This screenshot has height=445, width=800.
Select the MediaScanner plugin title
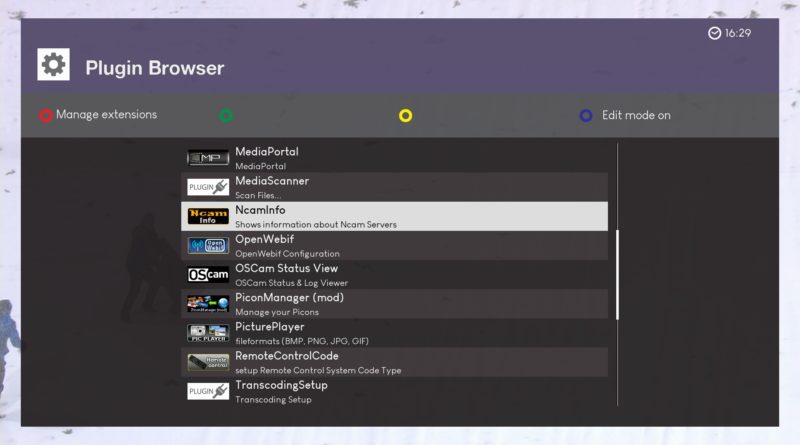click(x=272, y=181)
